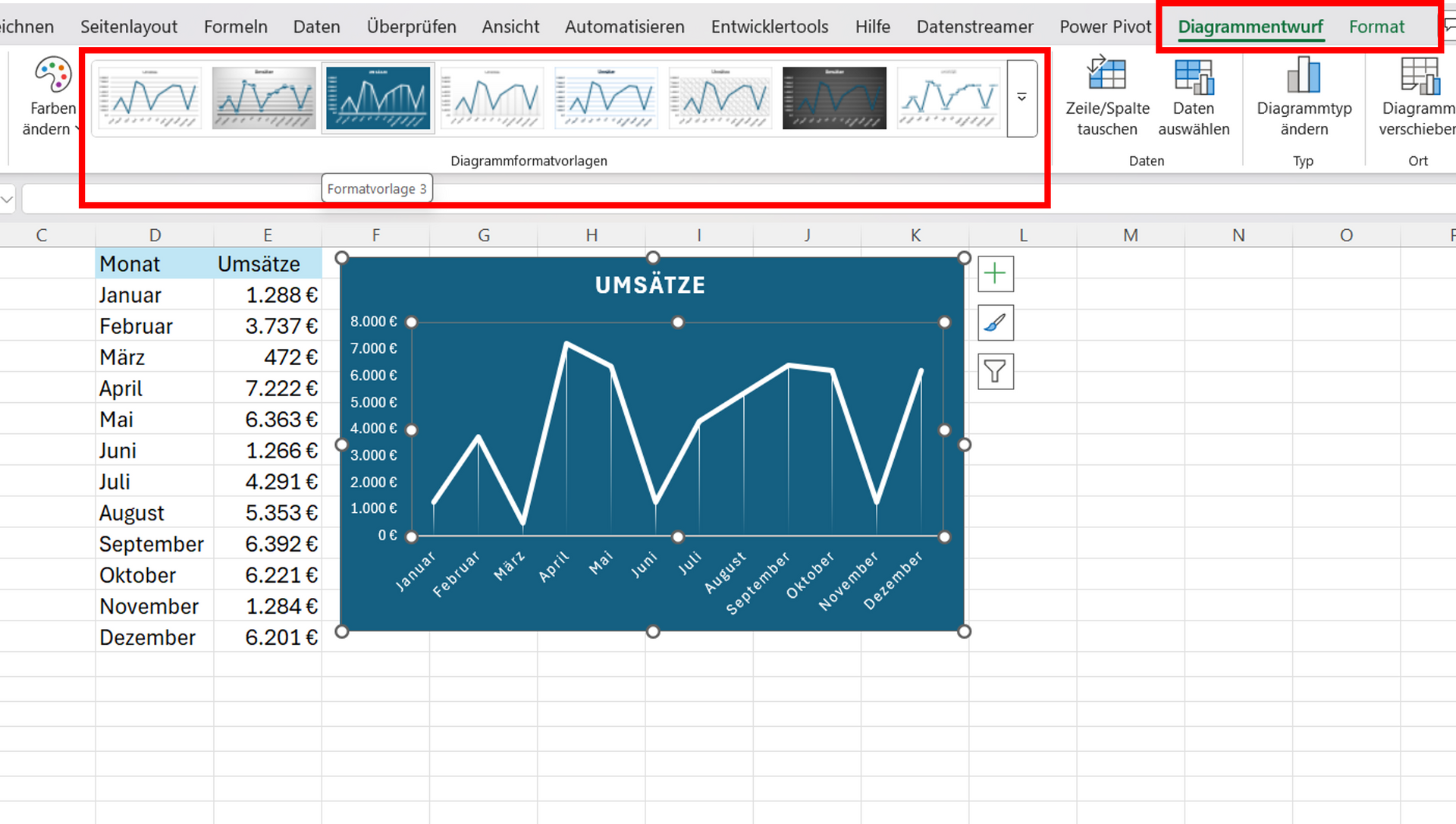
Task: Click Diagramm verschieben icon
Action: click(x=1420, y=75)
